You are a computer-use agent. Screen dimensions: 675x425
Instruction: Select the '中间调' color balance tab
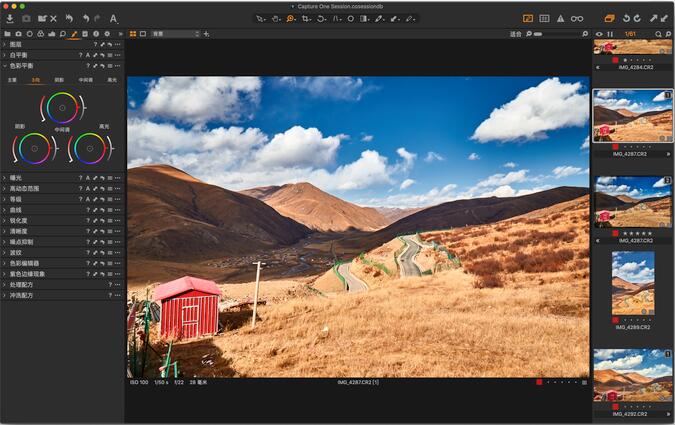tap(85, 80)
